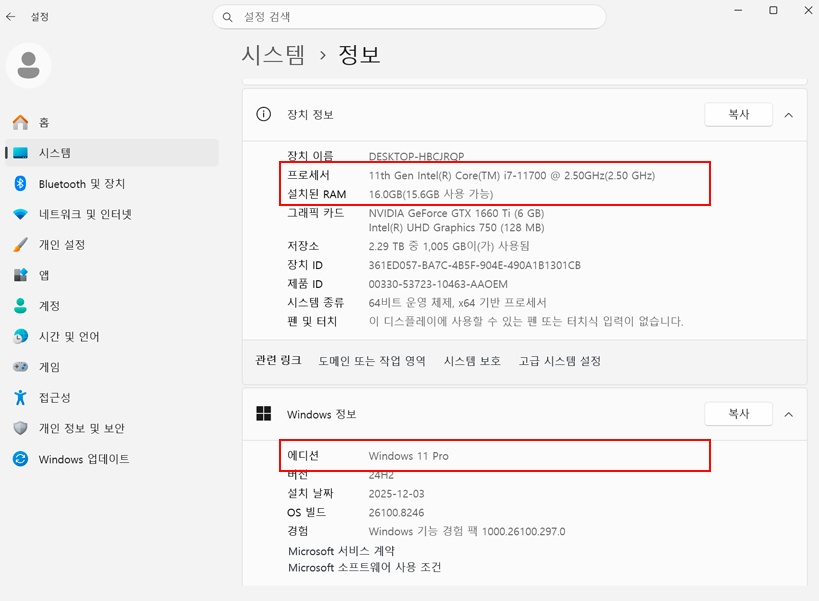
Task: Collapse the Windows 정보 section chevron
Action: tap(789, 415)
